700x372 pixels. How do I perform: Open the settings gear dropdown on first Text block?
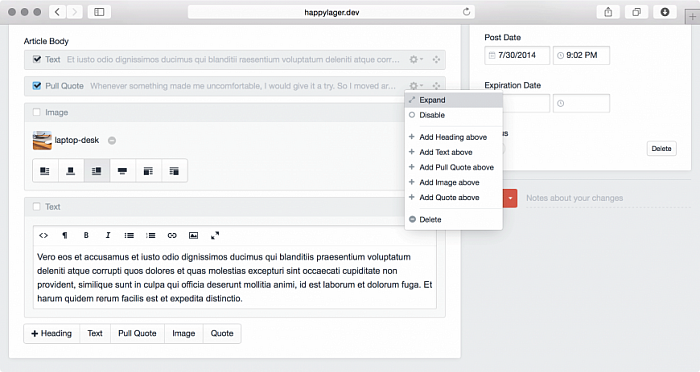(416, 59)
